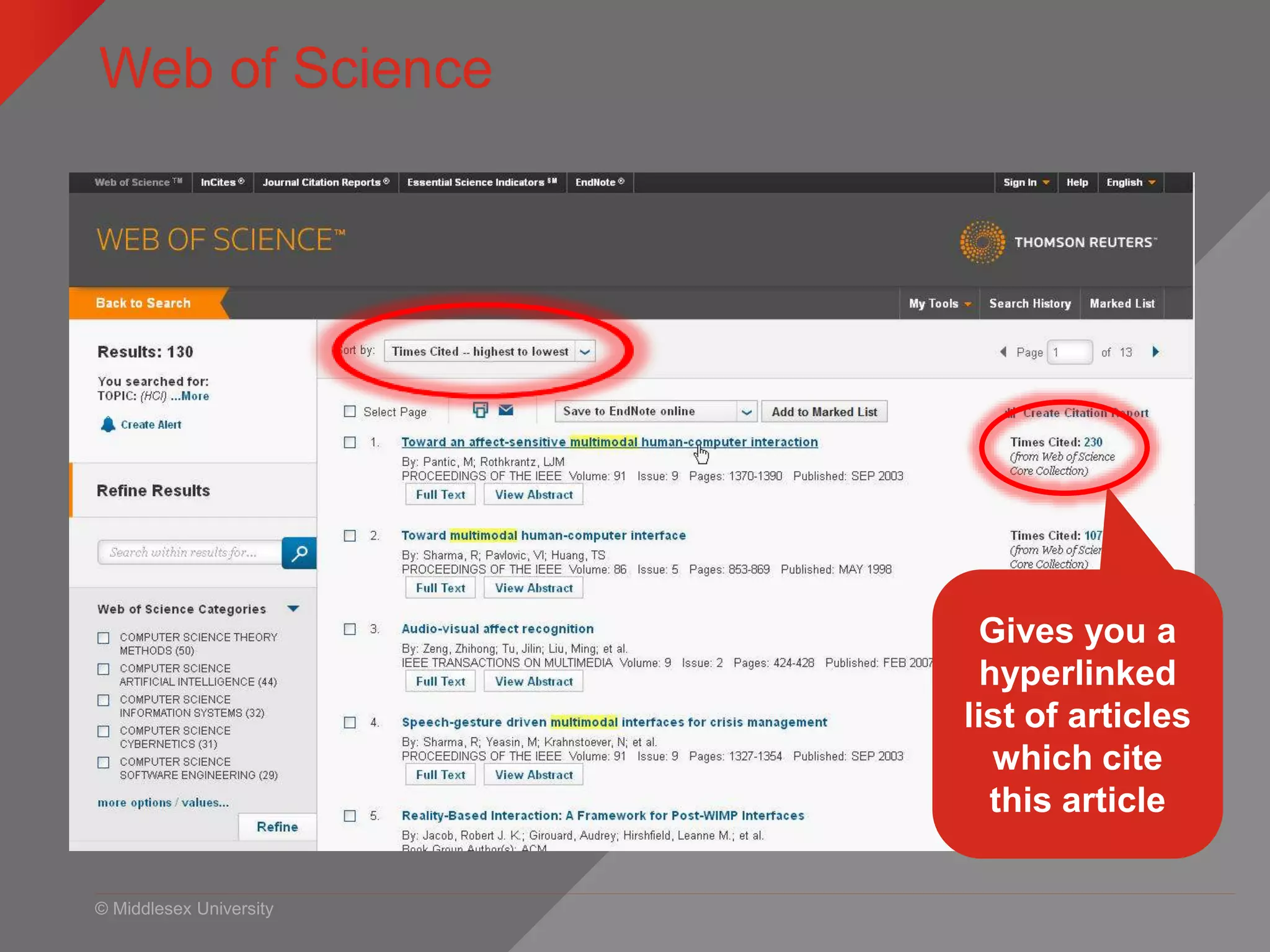The width and height of the screenshot is (1270, 952).
Task: Click the Thomson Reuters logo
Action: pos(1058,242)
